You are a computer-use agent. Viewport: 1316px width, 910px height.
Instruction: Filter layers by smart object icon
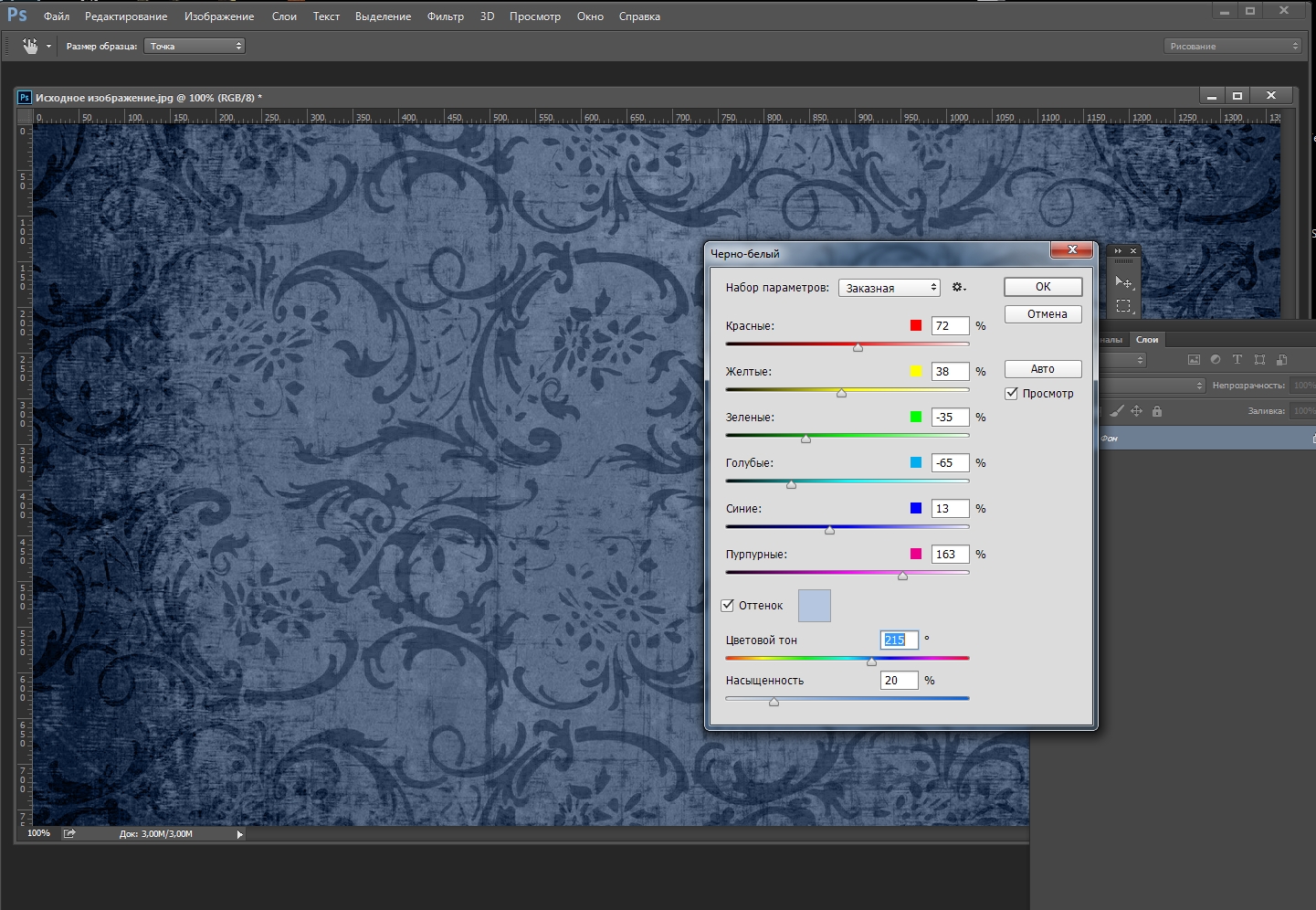[1282, 360]
